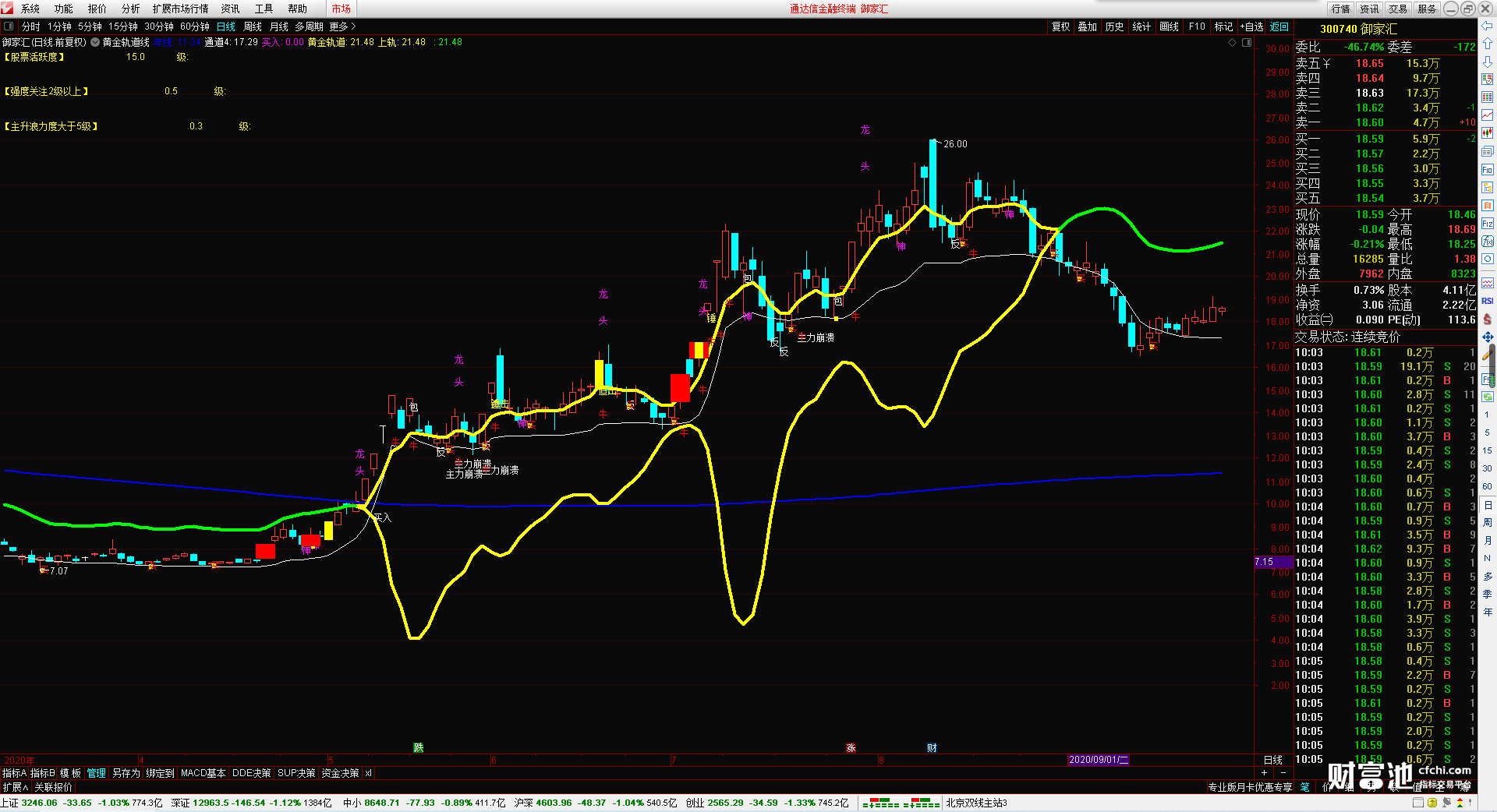Open the 系统 menu
This screenshot has width=1497, height=812.
click(x=30, y=9)
